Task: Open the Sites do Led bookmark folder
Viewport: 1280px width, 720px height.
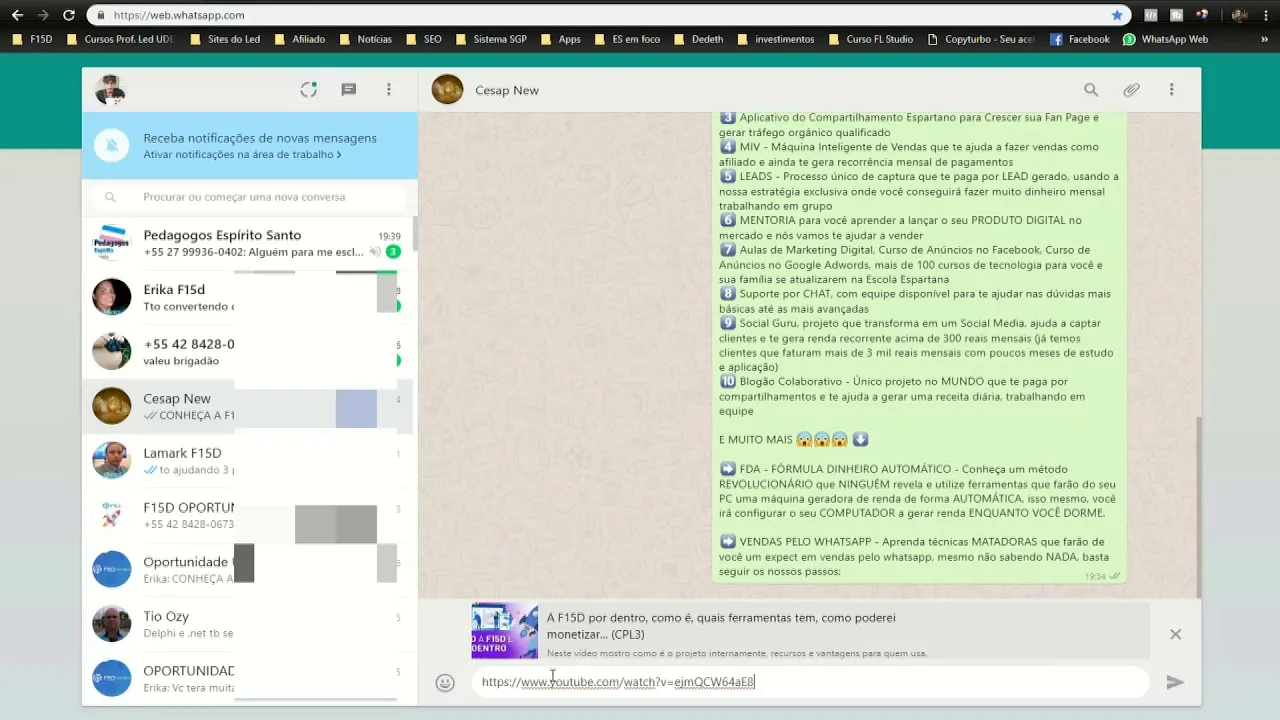Action: 224,39
